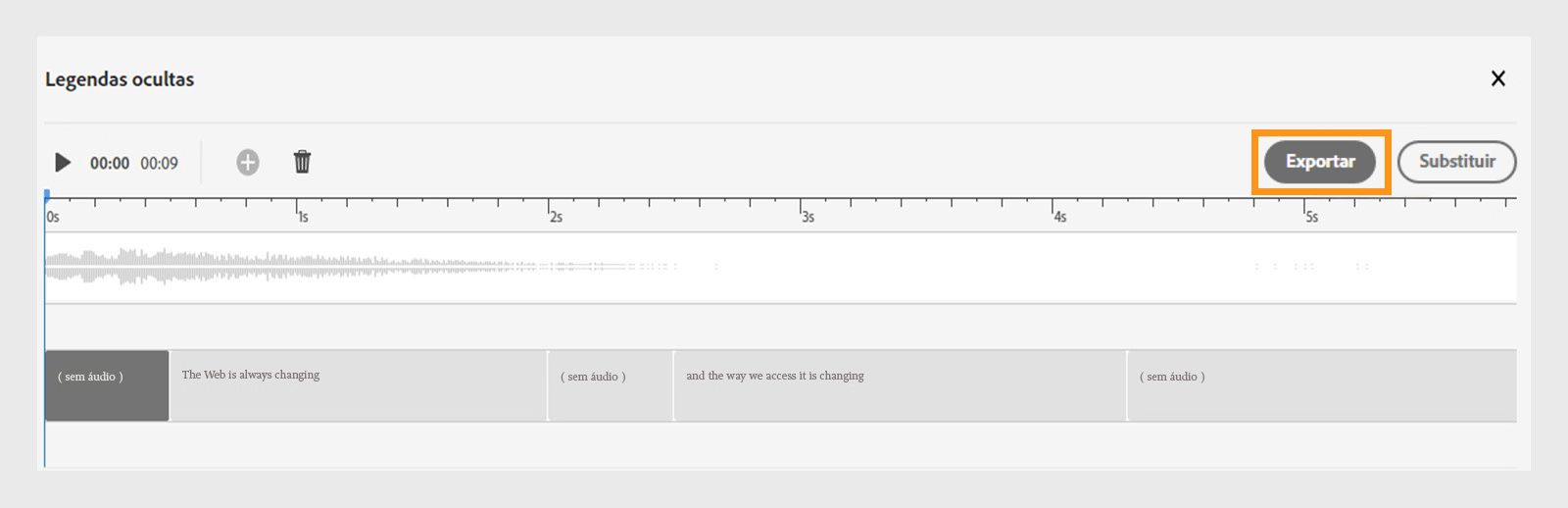Seek to the 3s ruler mark
The image size is (1568, 508).
807,216
